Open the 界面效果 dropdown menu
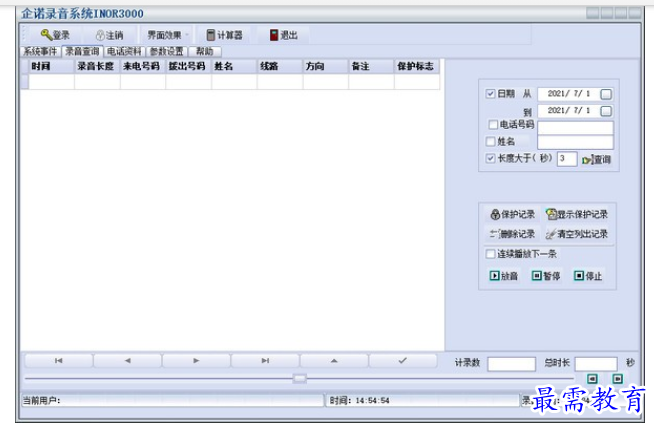The height and width of the screenshot is (431, 654). (167, 35)
